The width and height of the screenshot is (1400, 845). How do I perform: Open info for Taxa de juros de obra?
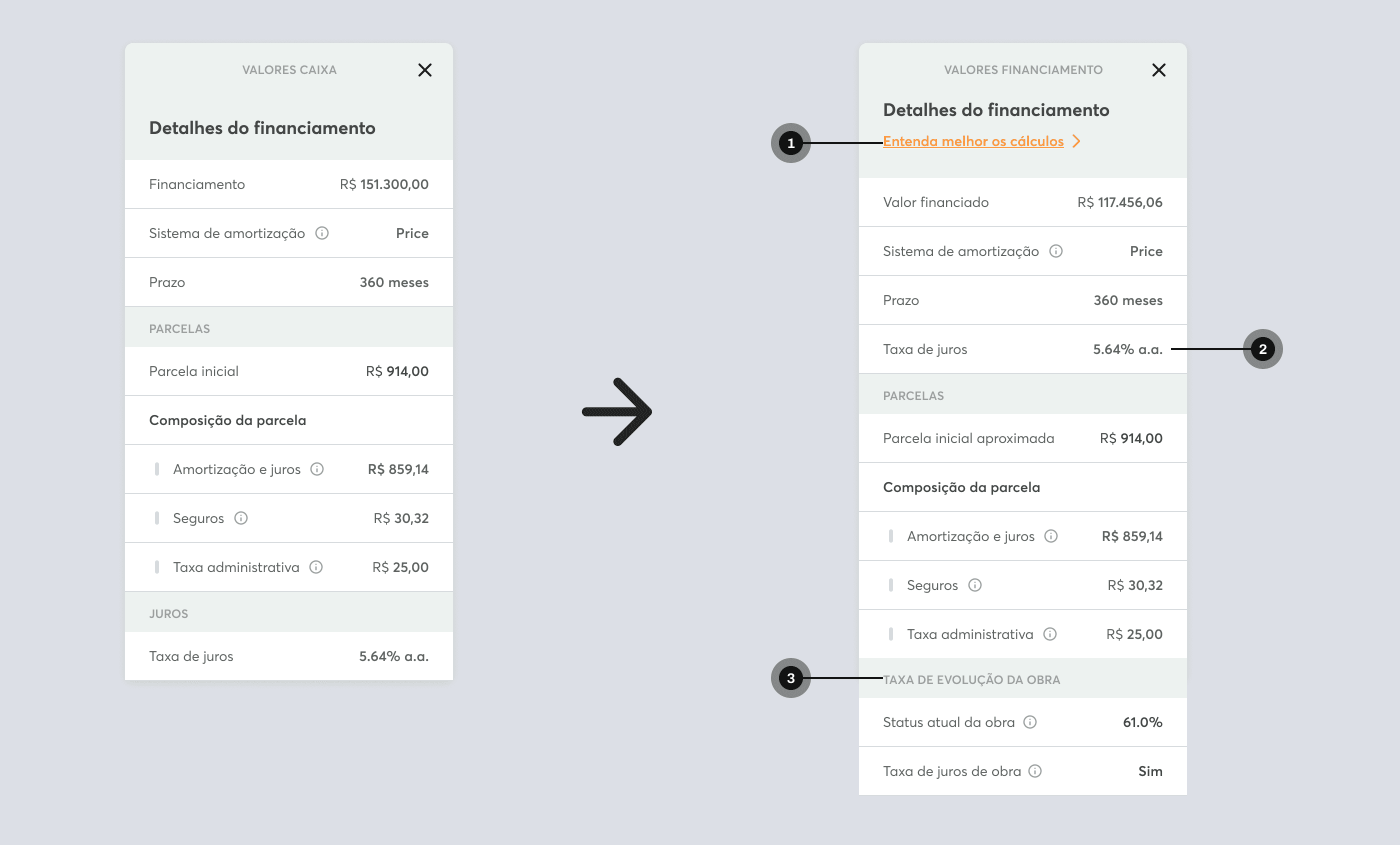pos(1035,770)
